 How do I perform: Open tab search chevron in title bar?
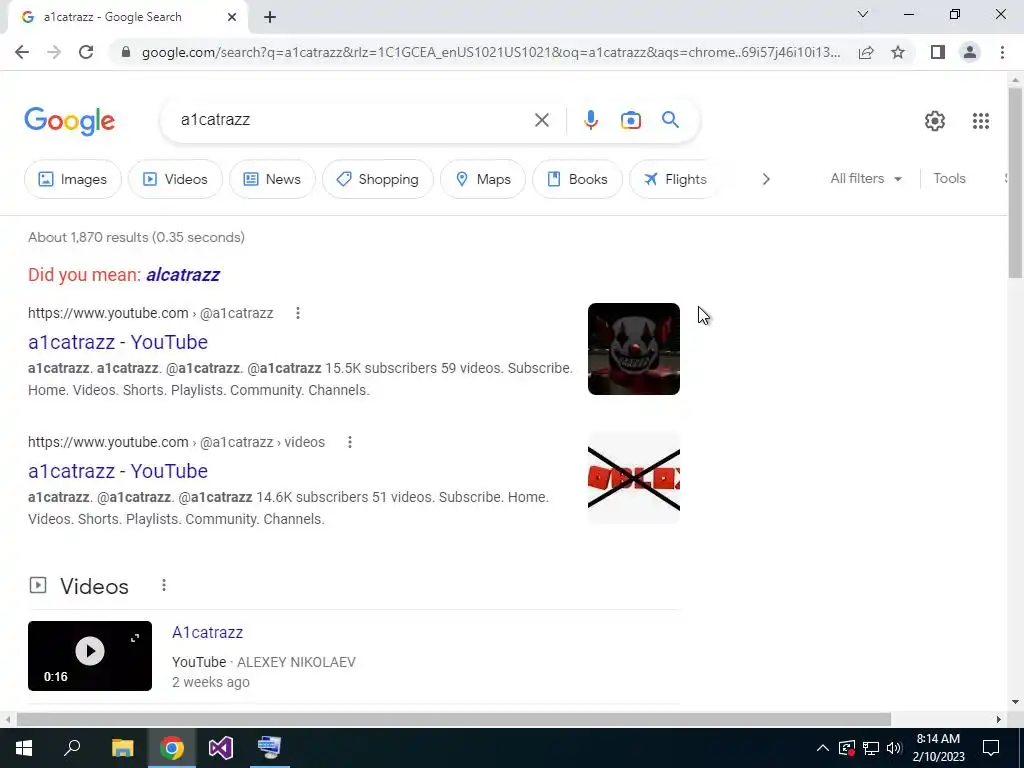[863, 14]
